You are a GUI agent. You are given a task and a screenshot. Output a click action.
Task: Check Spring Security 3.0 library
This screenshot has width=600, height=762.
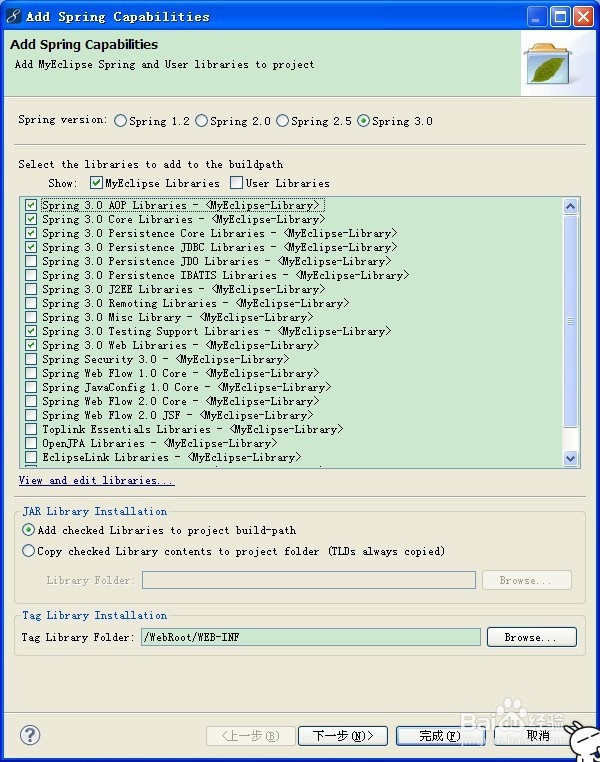31,359
